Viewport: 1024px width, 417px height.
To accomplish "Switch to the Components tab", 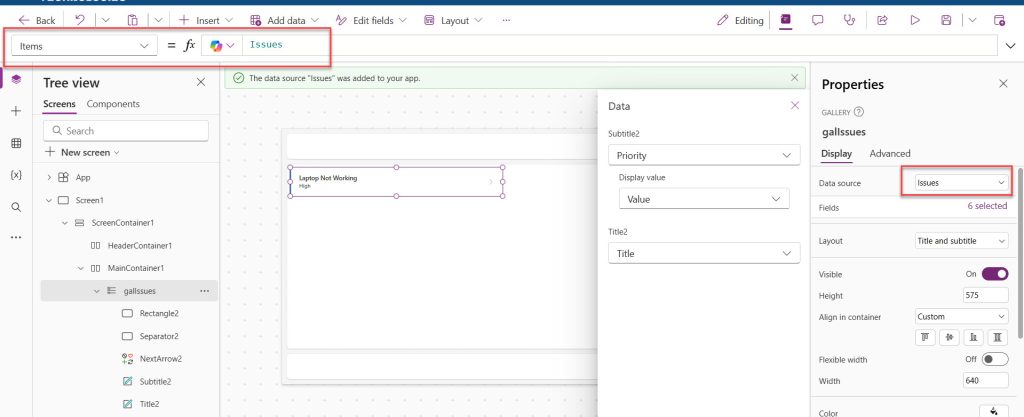I will pos(113,104).
